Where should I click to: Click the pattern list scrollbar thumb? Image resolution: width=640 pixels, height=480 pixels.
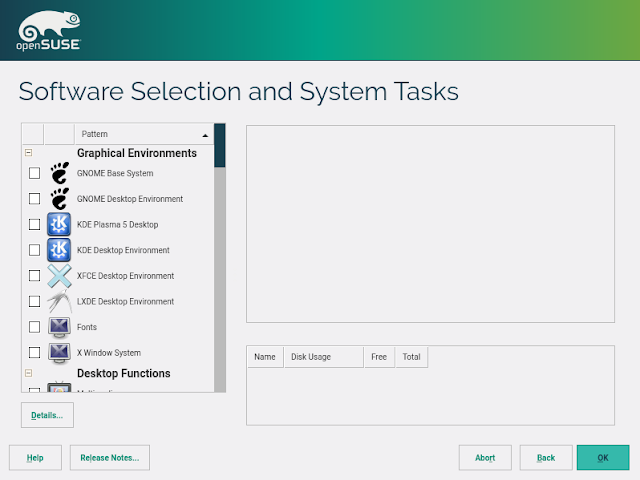[220, 145]
